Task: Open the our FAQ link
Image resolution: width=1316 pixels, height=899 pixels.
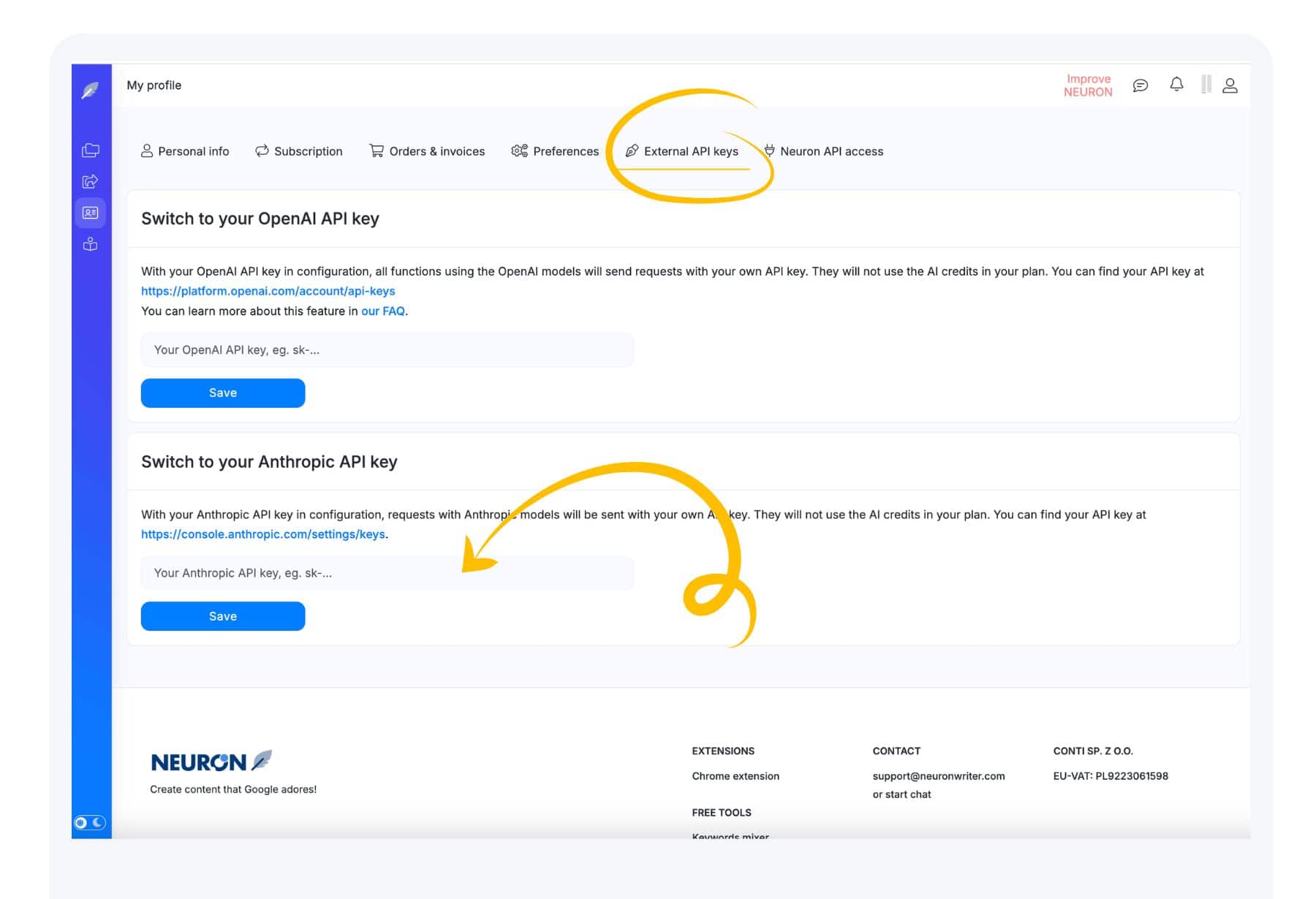Action: (x=383, y=311)
